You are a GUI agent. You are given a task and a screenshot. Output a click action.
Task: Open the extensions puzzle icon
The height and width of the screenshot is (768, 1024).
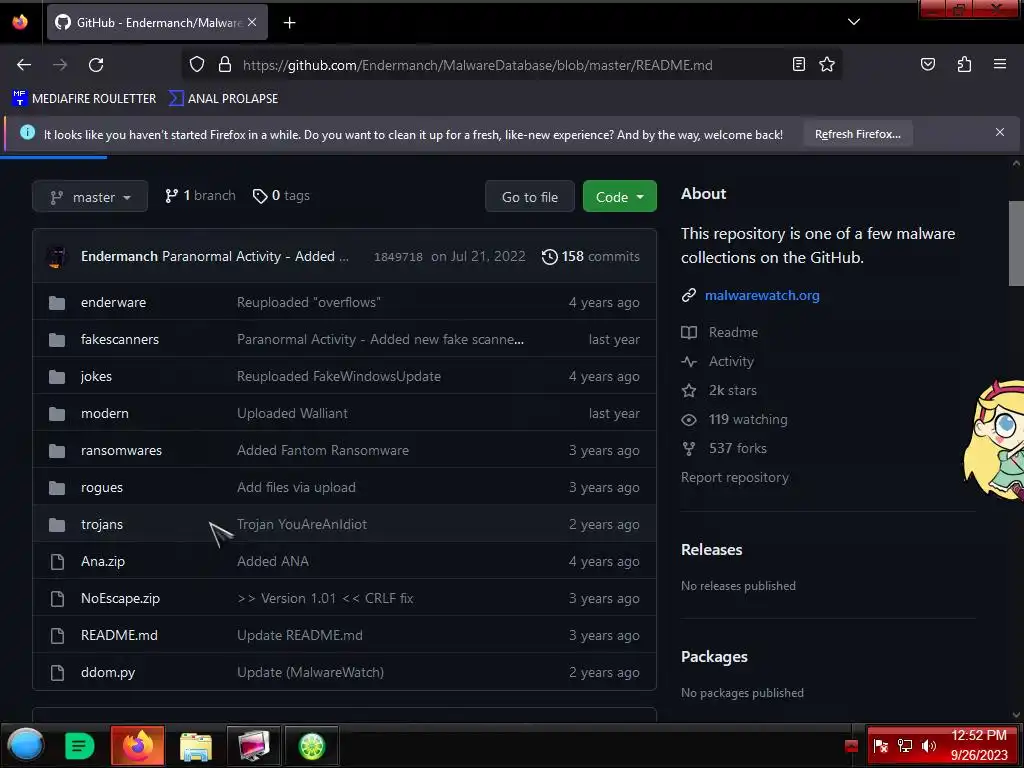(x=964, y=64)
